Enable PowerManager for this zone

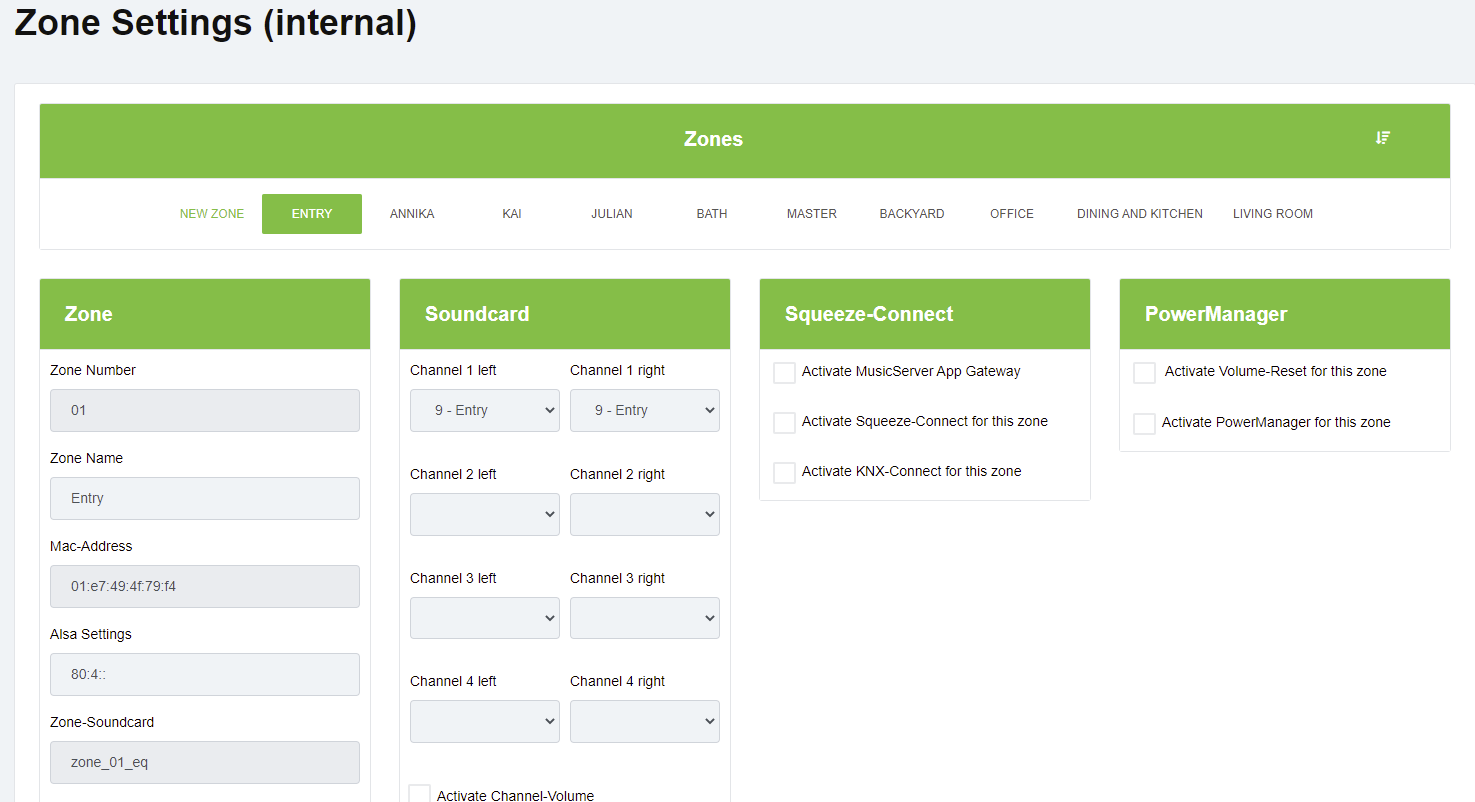coord(1144,424)
